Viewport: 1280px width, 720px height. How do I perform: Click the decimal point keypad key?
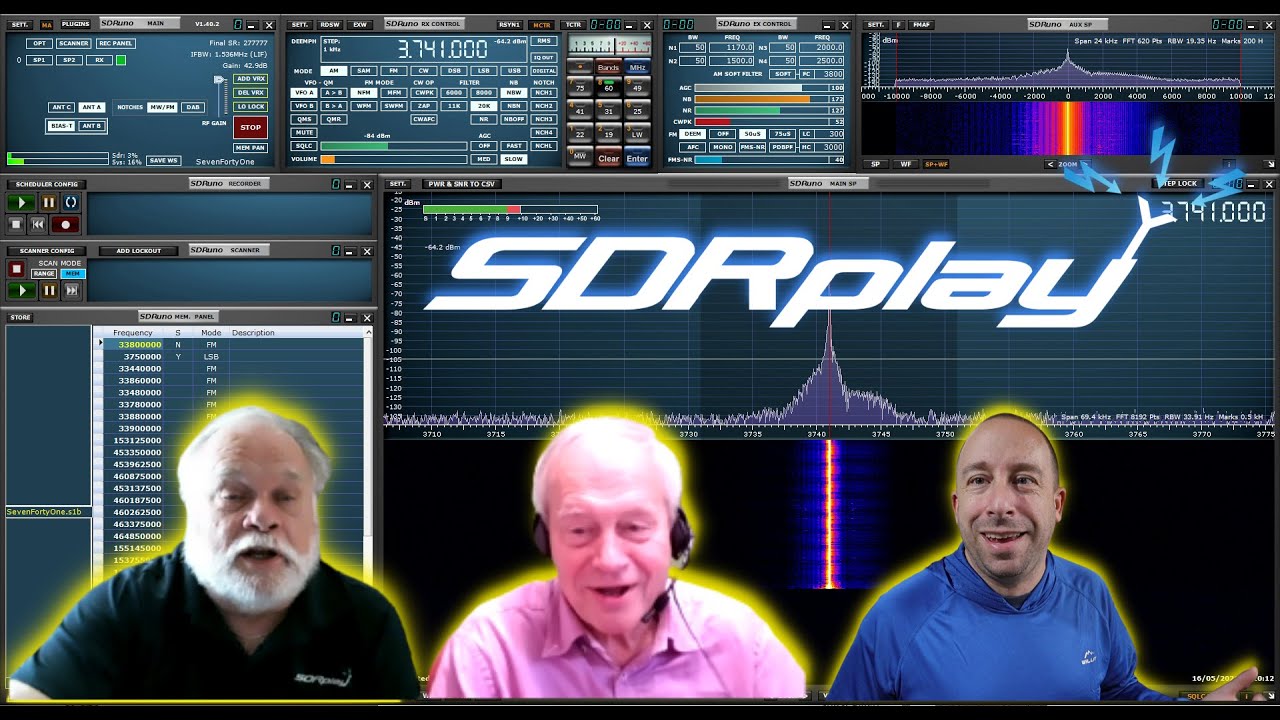click(x=580, y=68)
